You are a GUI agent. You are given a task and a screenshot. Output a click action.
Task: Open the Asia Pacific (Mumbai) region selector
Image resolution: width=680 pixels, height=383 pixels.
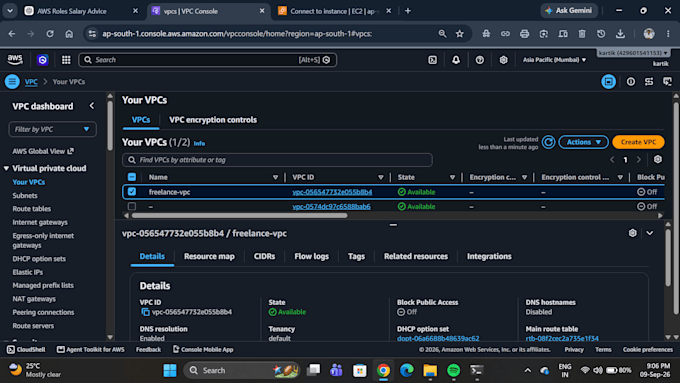(x=554, y=60)
